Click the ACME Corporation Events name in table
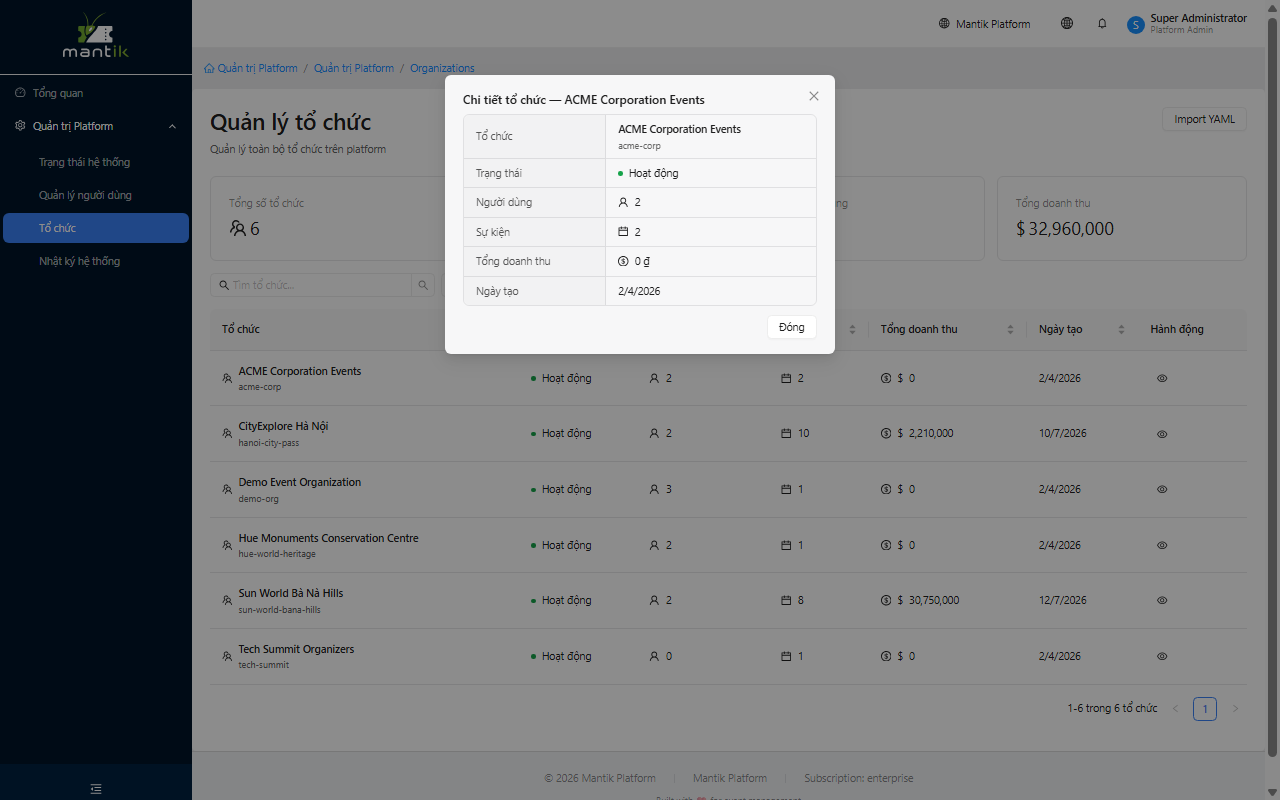The width and height of the screenshot is (1280, 800). point(300,371)
